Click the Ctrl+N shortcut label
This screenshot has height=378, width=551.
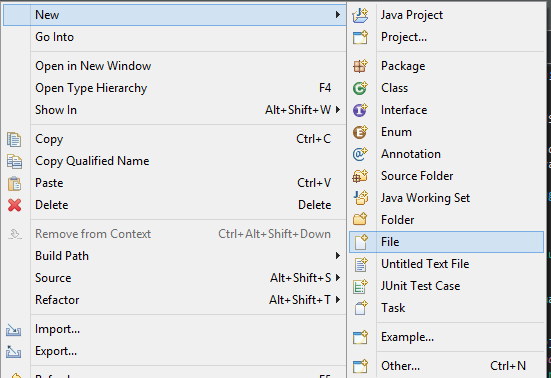508,366
